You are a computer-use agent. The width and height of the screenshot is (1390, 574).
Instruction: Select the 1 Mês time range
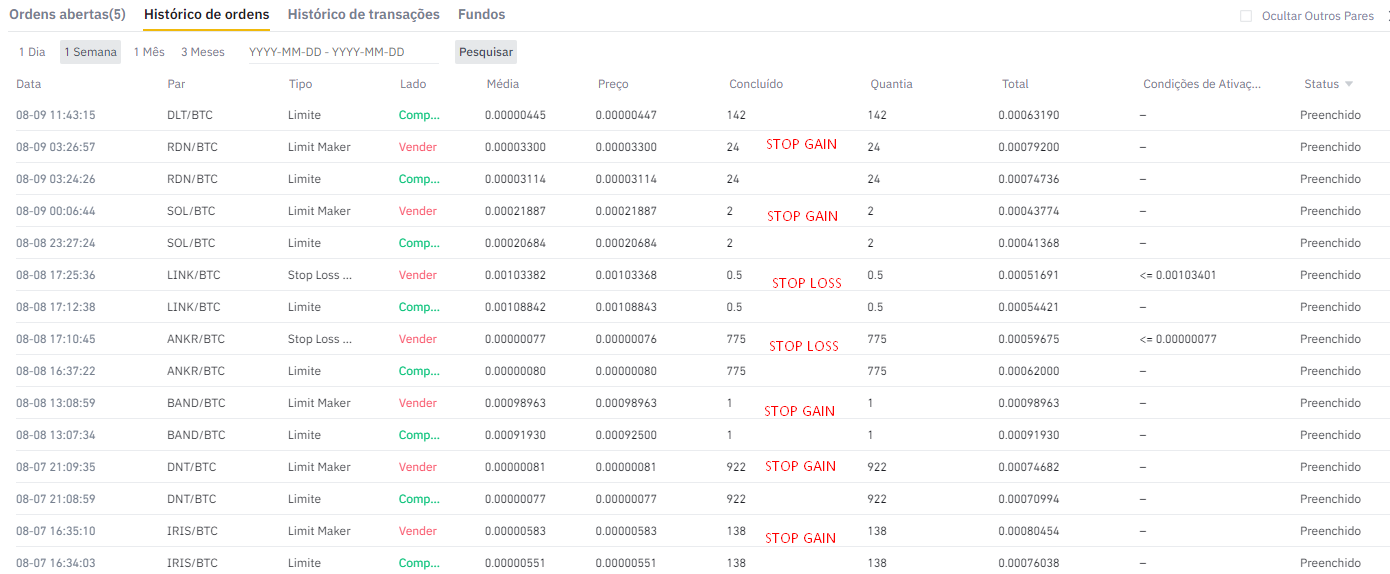click(149, 52)
